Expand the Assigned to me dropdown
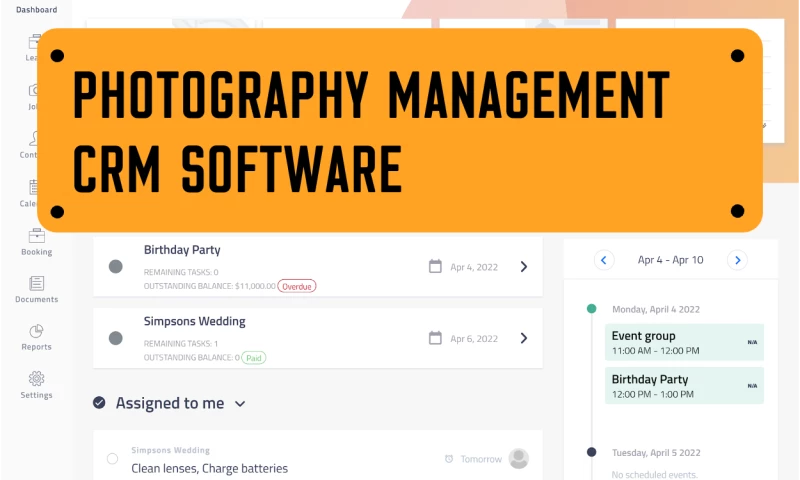The height and width of the screenshot is (480, 800). coord(240,404)
